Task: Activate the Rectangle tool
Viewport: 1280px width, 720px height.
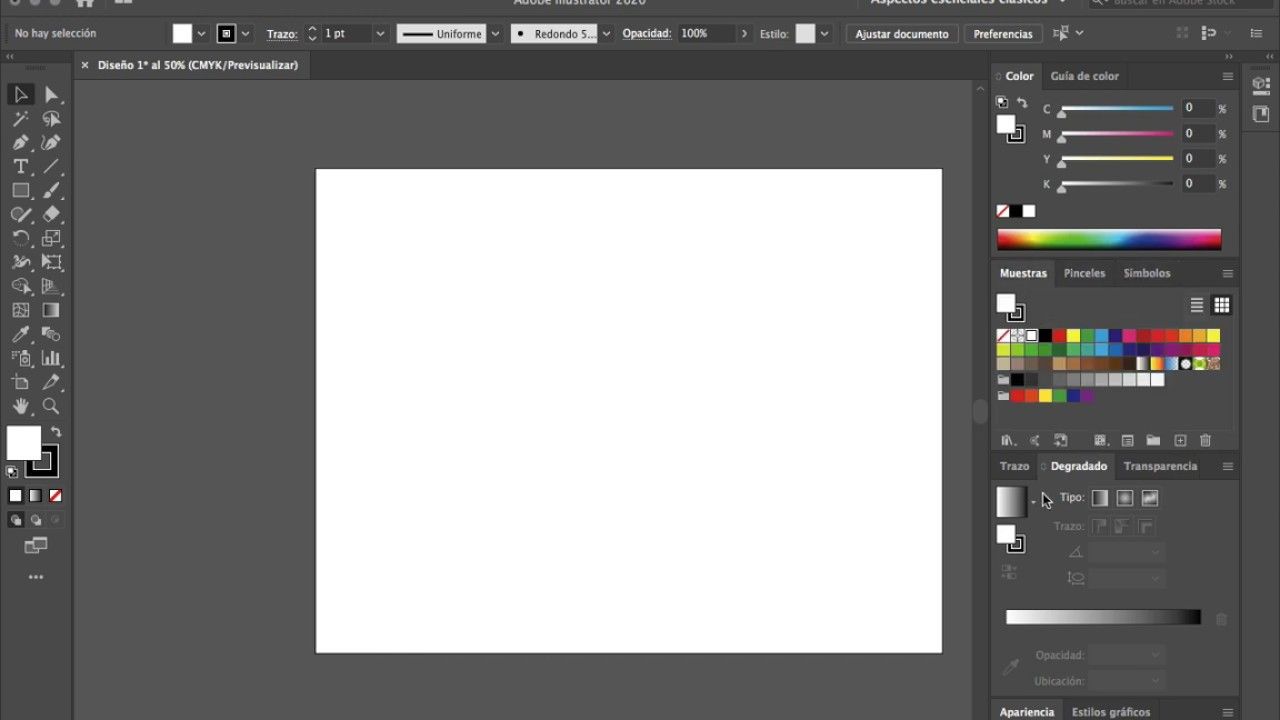Action: point(20,190)
